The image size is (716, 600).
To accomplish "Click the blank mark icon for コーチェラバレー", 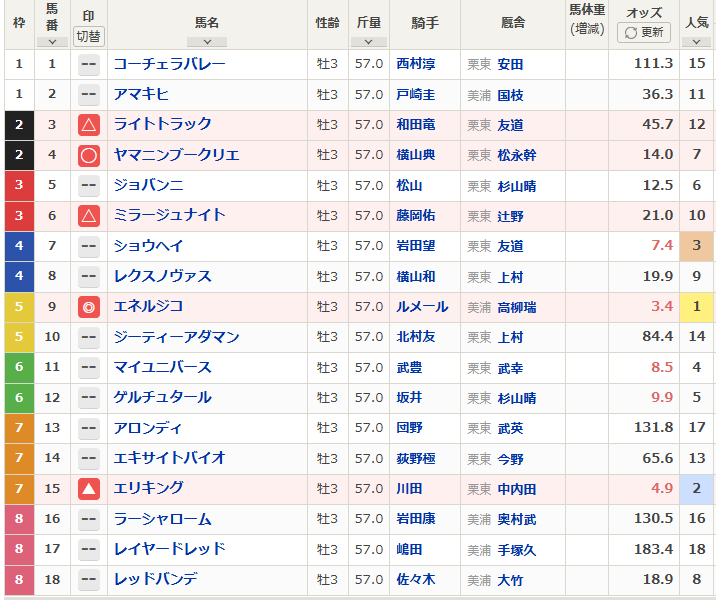I will (88, 64).
